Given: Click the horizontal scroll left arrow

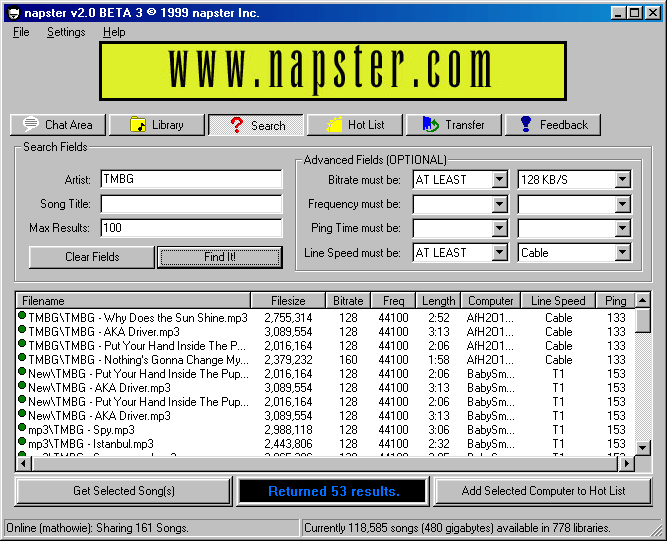Looking at the screenshot, I should pyautogui.click(x=23, y=463).
